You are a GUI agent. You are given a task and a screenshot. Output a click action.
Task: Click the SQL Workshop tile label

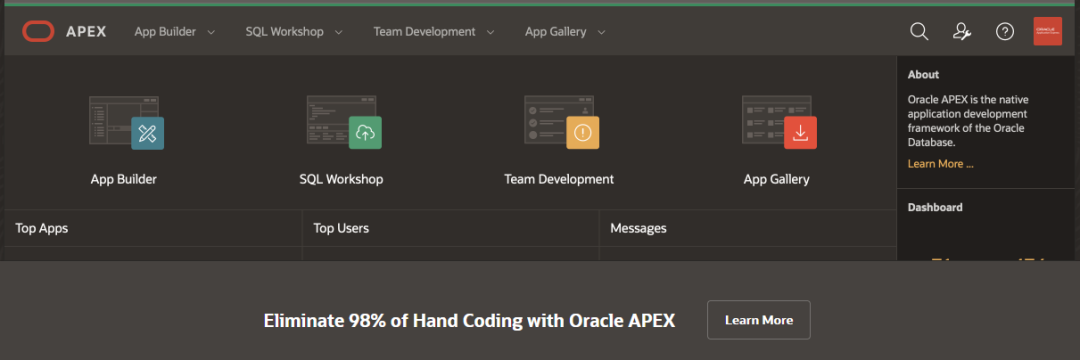click(341, 179)
